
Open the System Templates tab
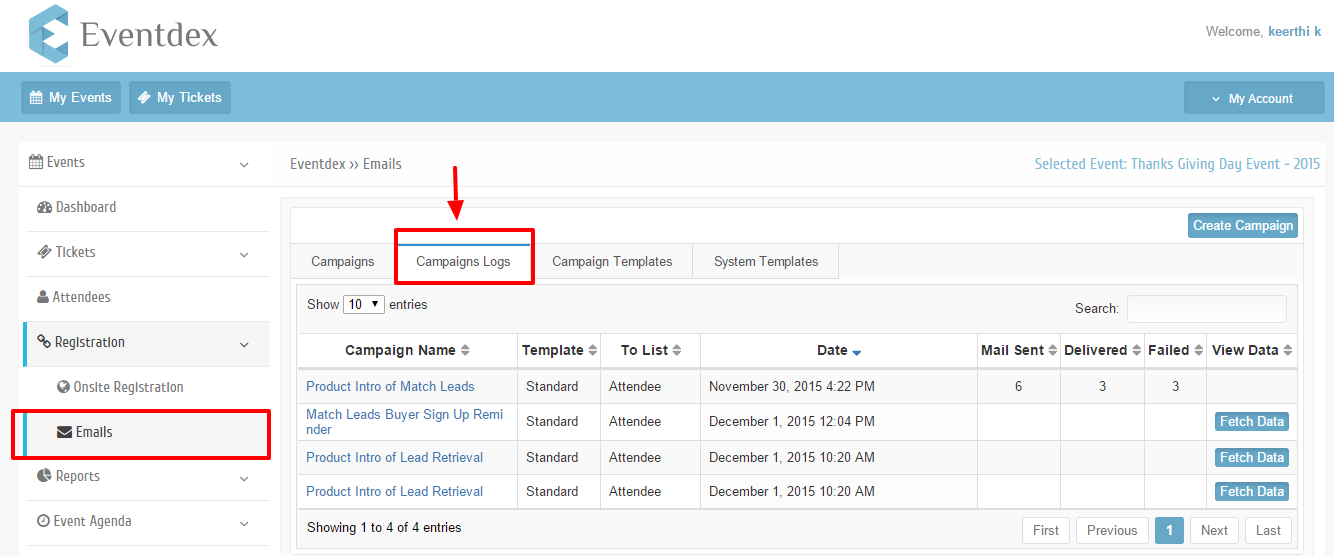(x=766, y=261)
